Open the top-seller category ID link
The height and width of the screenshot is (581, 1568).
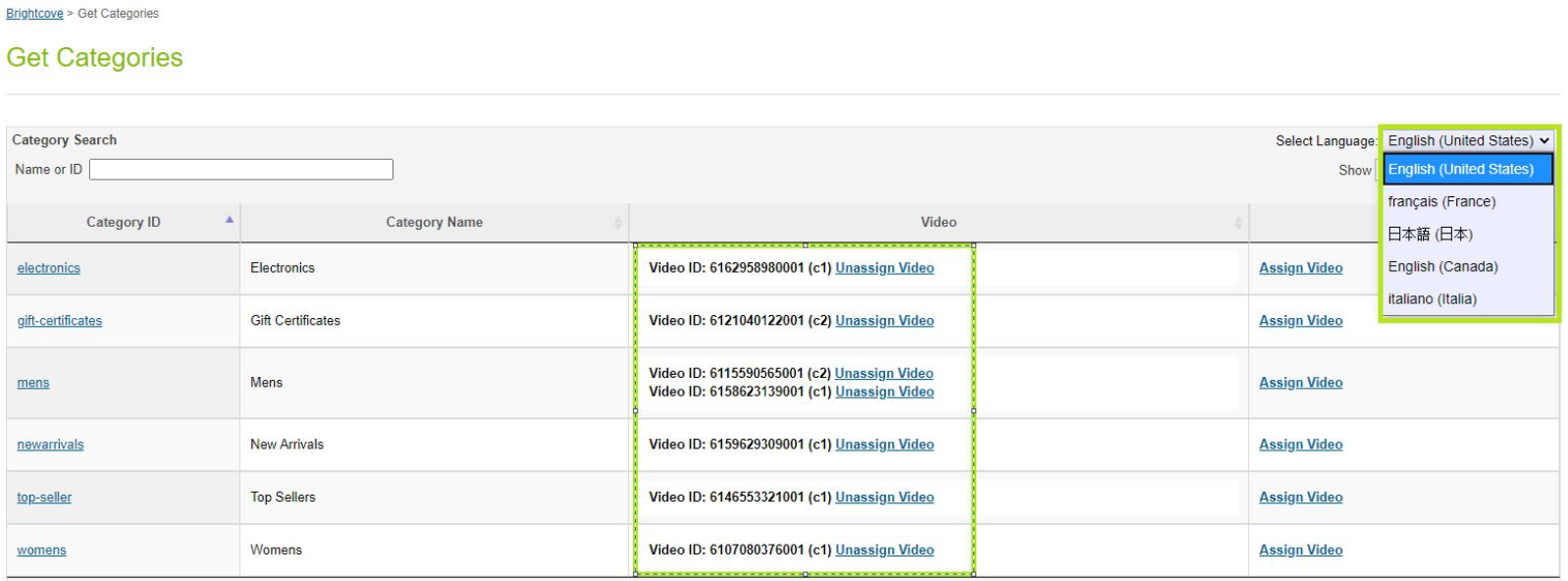point(44,498)
